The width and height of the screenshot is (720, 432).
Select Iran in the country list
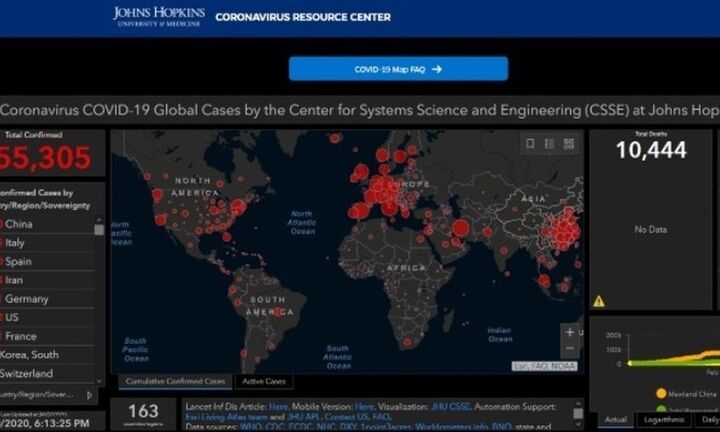47,280
